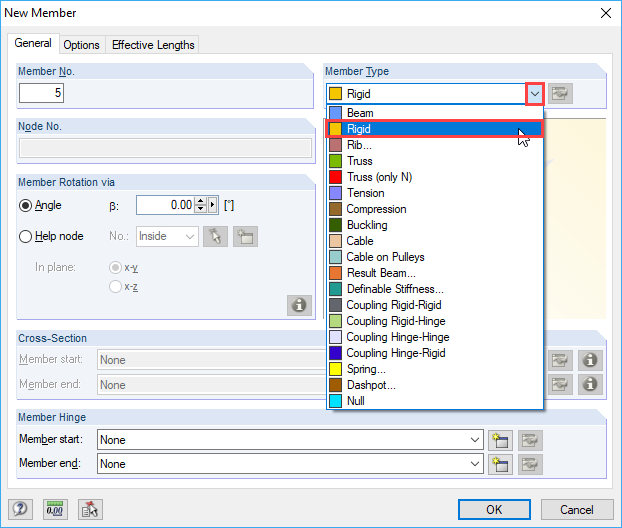Click the β angle value field
622x528 pixels.
165,205
